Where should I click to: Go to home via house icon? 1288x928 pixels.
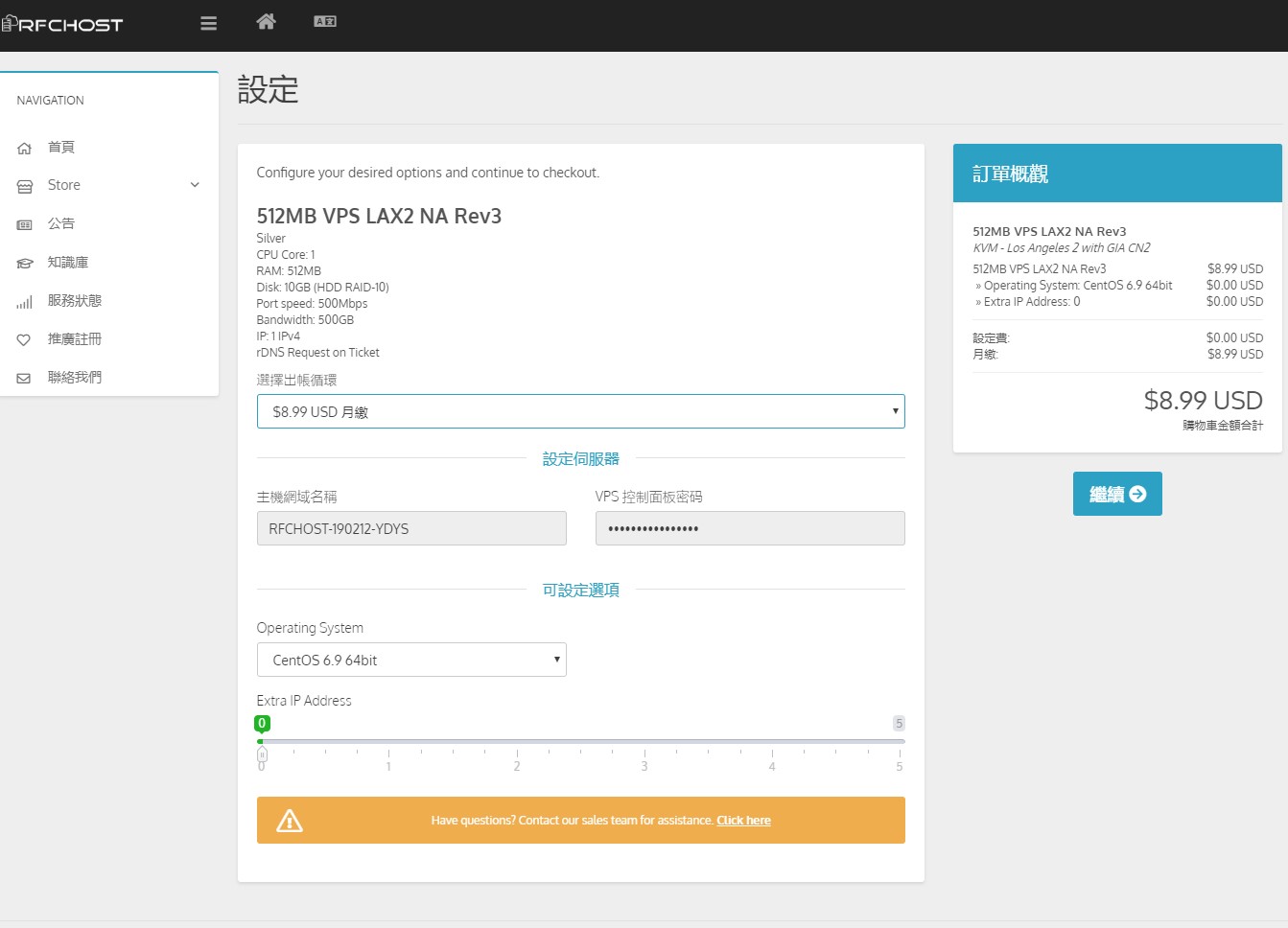(267, 21)
